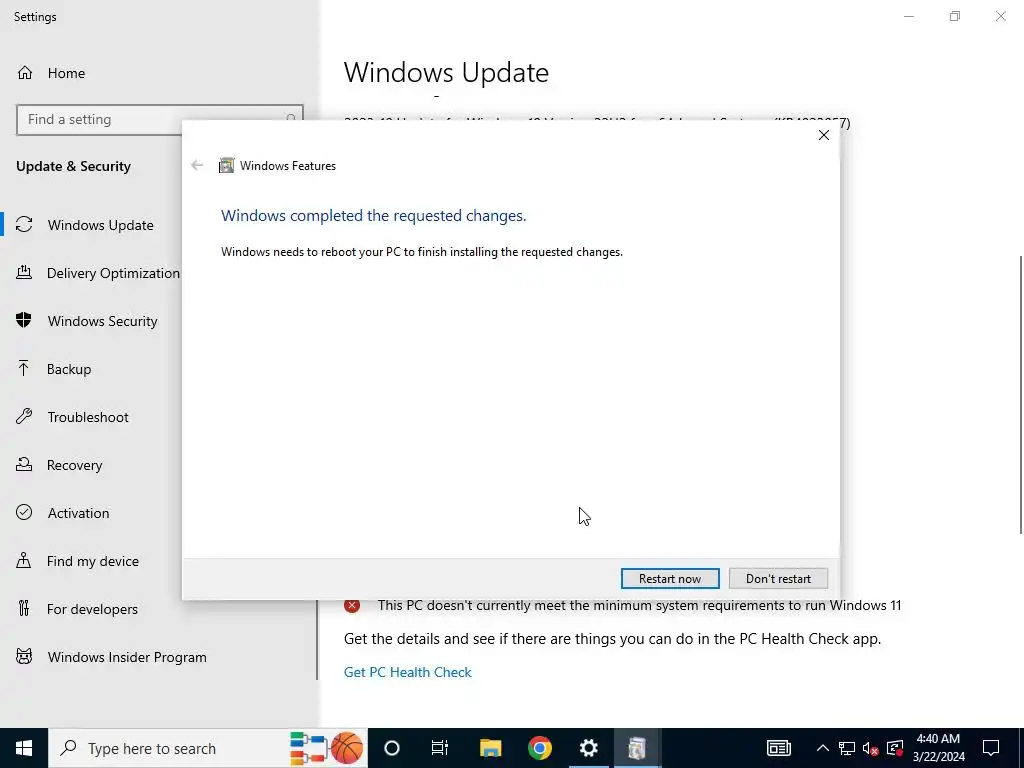1024x768 pixels.
Task: Open Troubleshoot settings
Action: (x=88, y=417)
